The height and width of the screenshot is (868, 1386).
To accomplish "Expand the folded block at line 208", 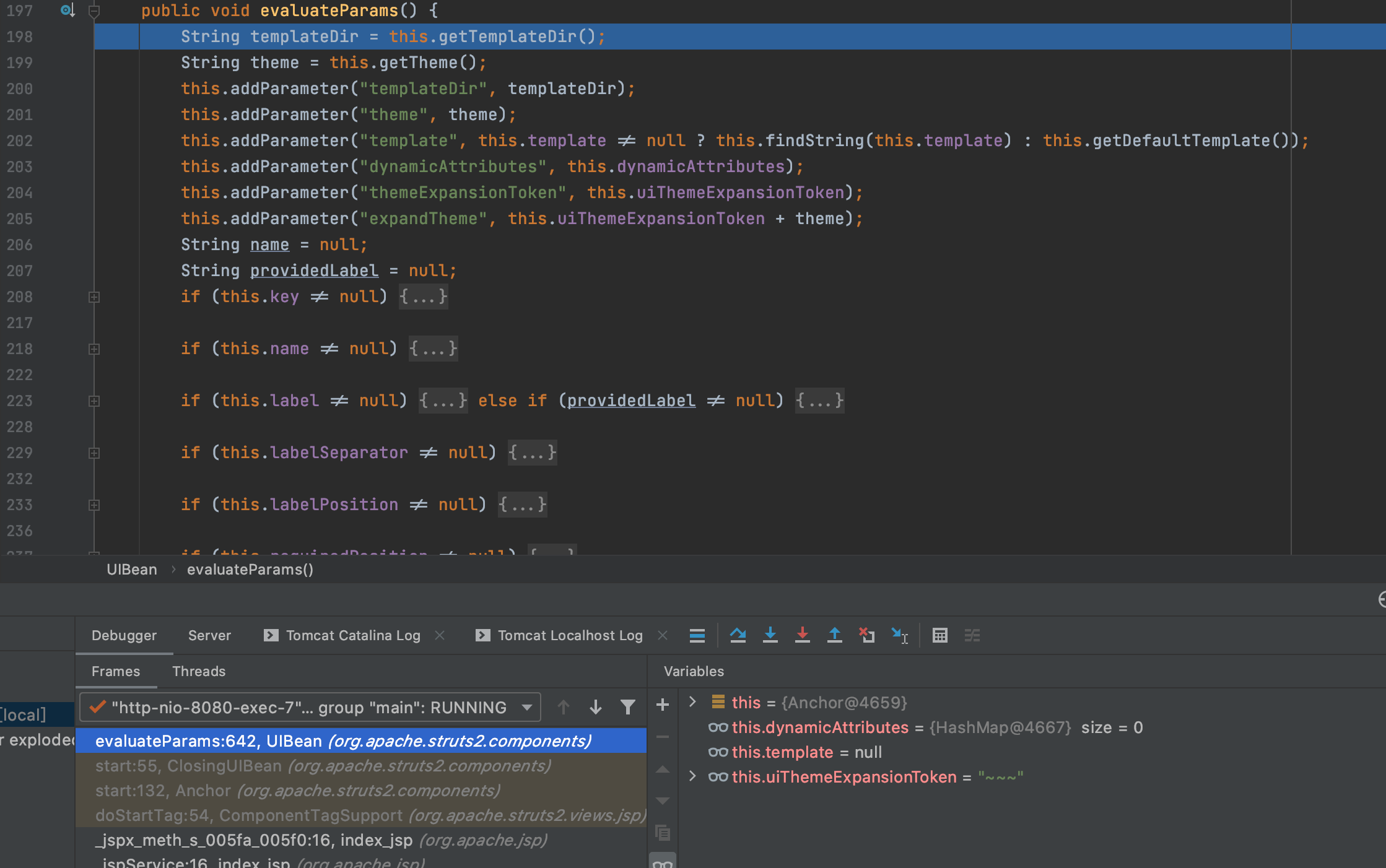I will tap(94, 297).
